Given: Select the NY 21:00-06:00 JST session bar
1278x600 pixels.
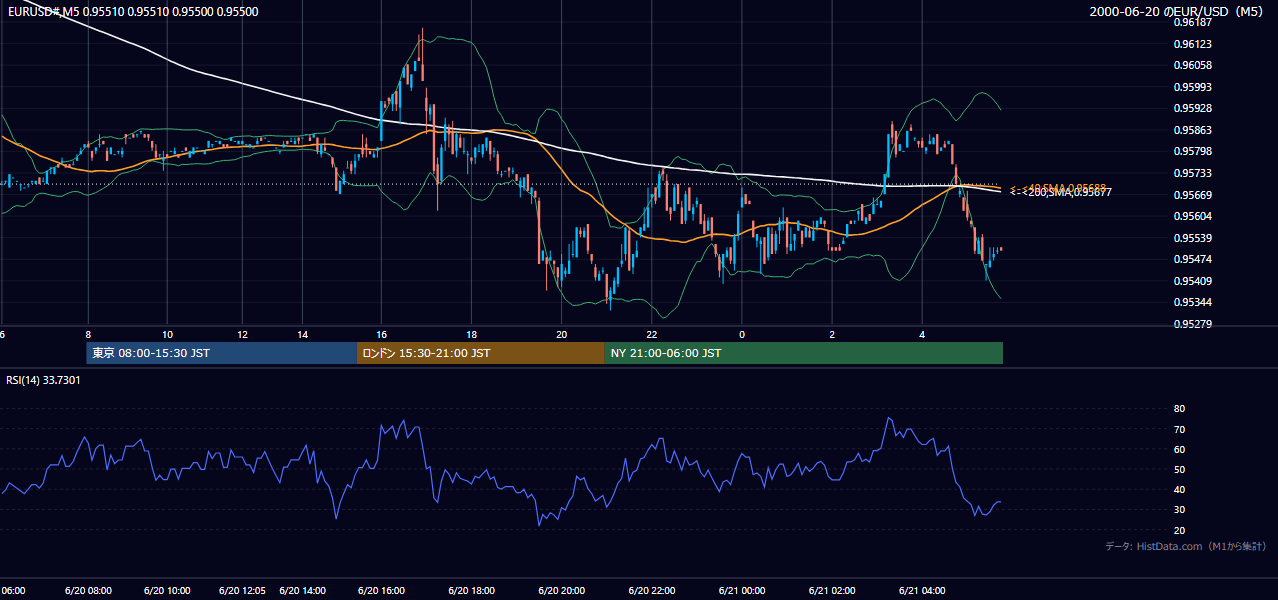Looking at the screenshot, I should tap(803, 353).
